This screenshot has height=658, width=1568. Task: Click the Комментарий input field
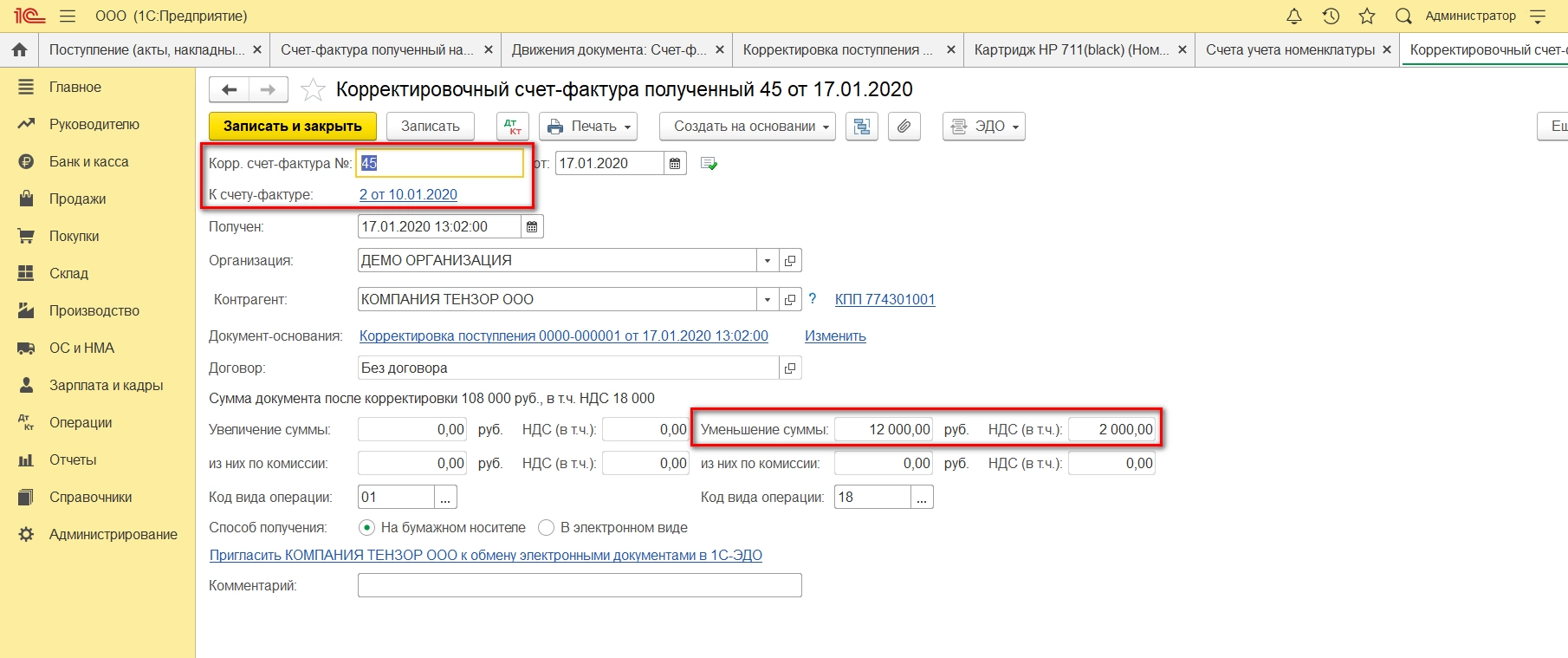pos(580,585)
